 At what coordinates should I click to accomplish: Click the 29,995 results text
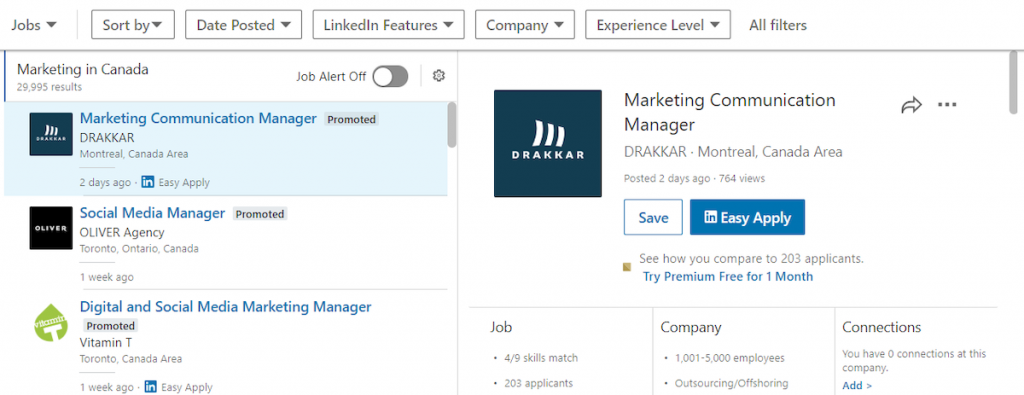49,87
